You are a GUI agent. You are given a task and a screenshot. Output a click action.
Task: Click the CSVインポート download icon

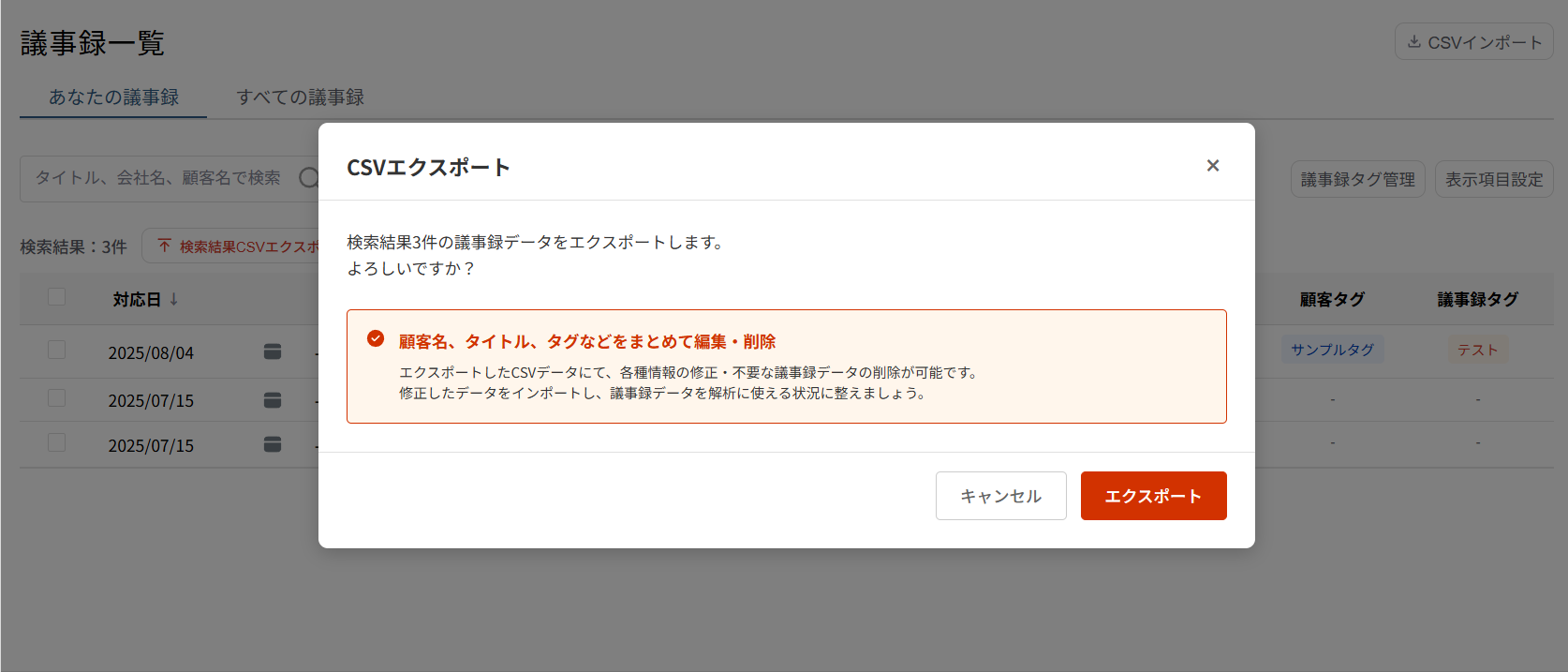tap(1414, 42)
